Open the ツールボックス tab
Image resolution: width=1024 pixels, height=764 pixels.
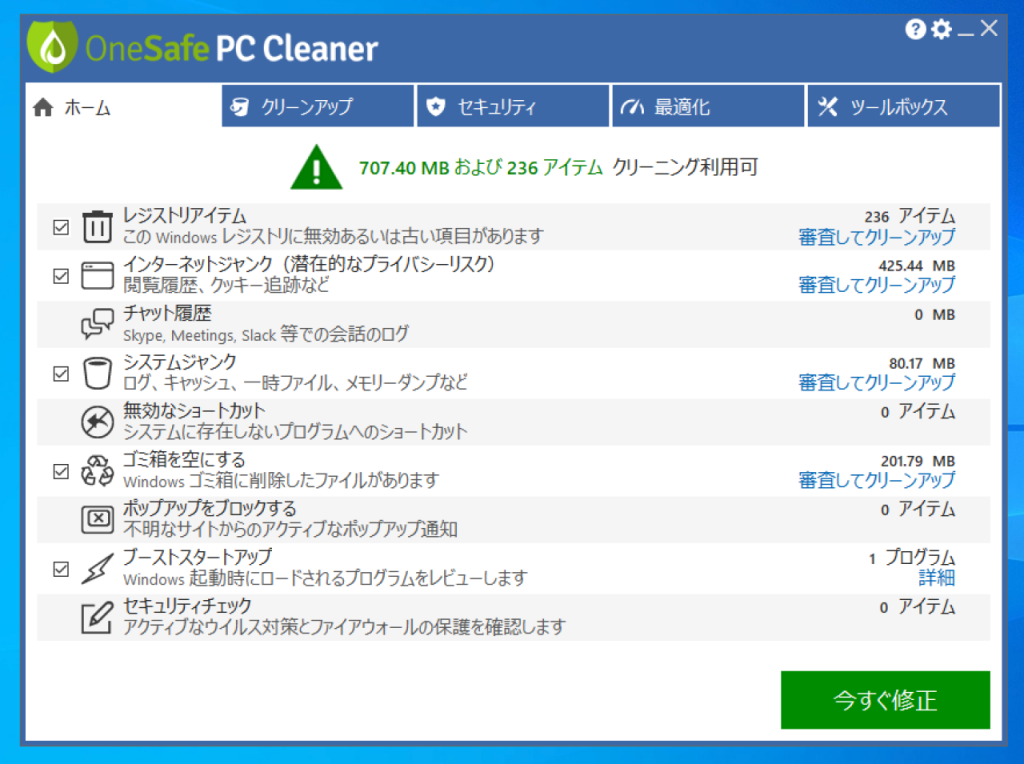[904, 106]
